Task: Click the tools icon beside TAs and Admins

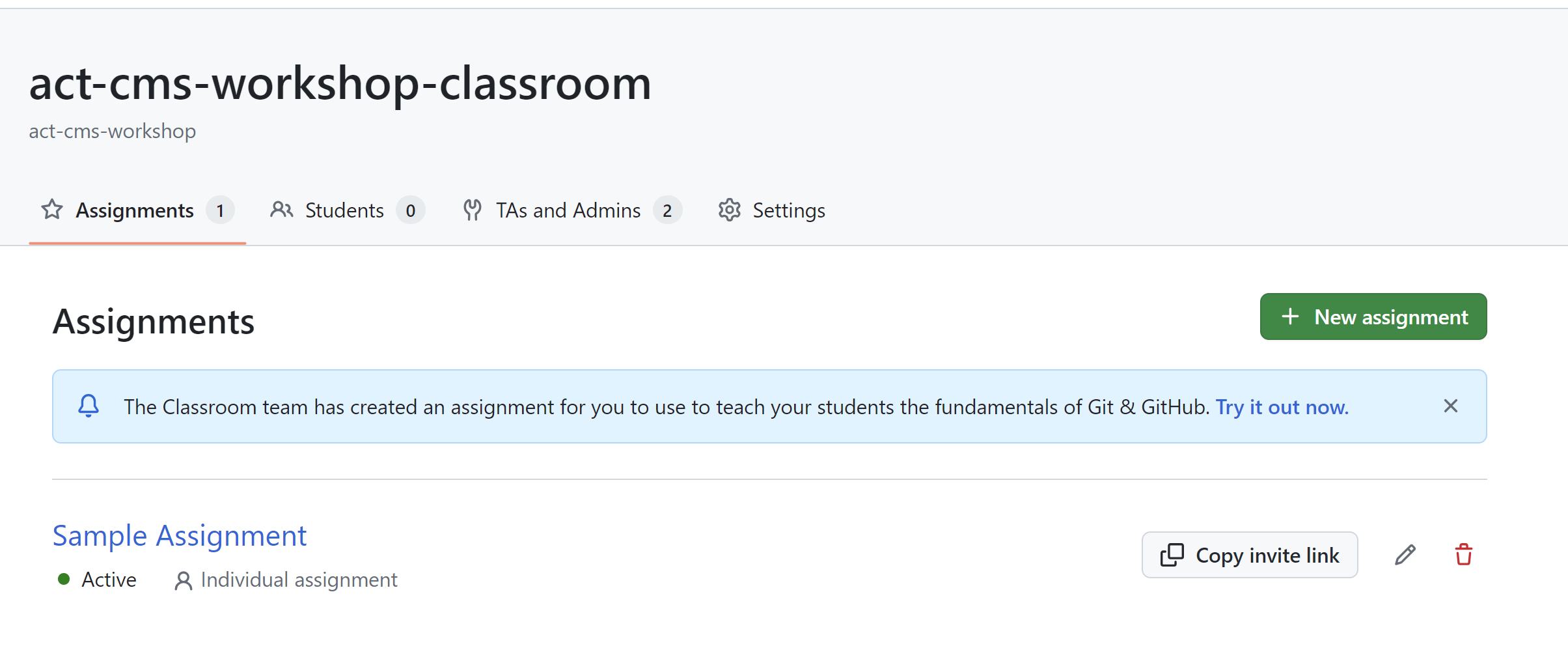Action: click(x=473, y=210)
